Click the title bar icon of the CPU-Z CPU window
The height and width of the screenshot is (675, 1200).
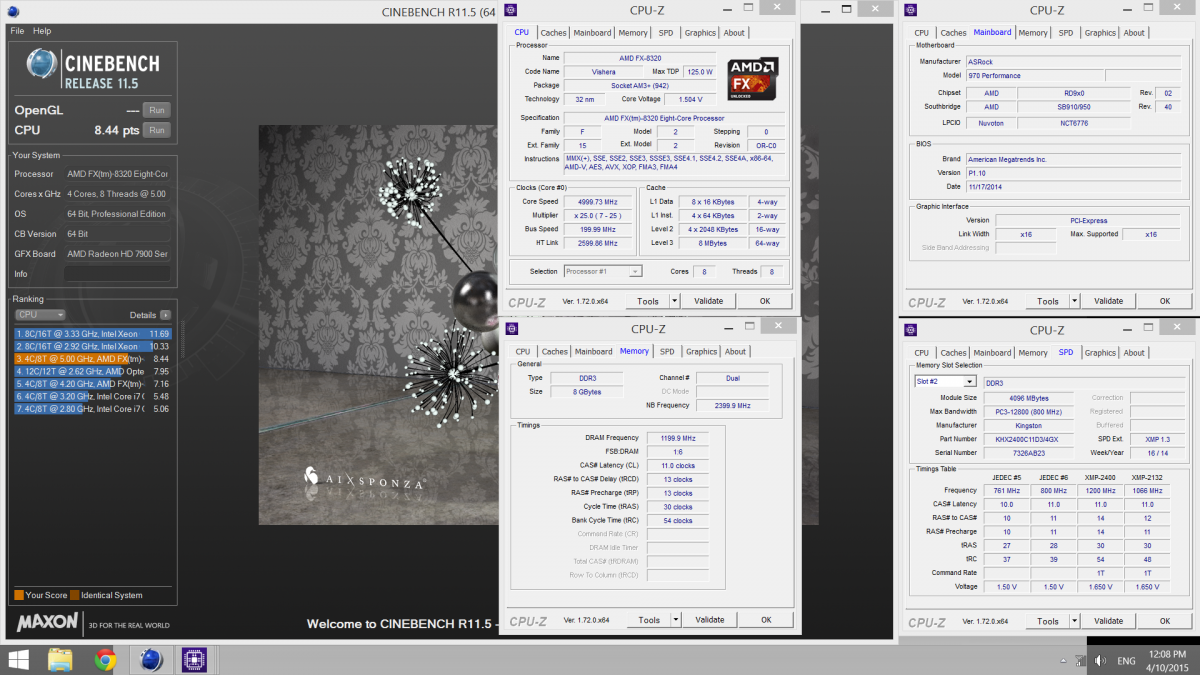[x=512, y=10]
